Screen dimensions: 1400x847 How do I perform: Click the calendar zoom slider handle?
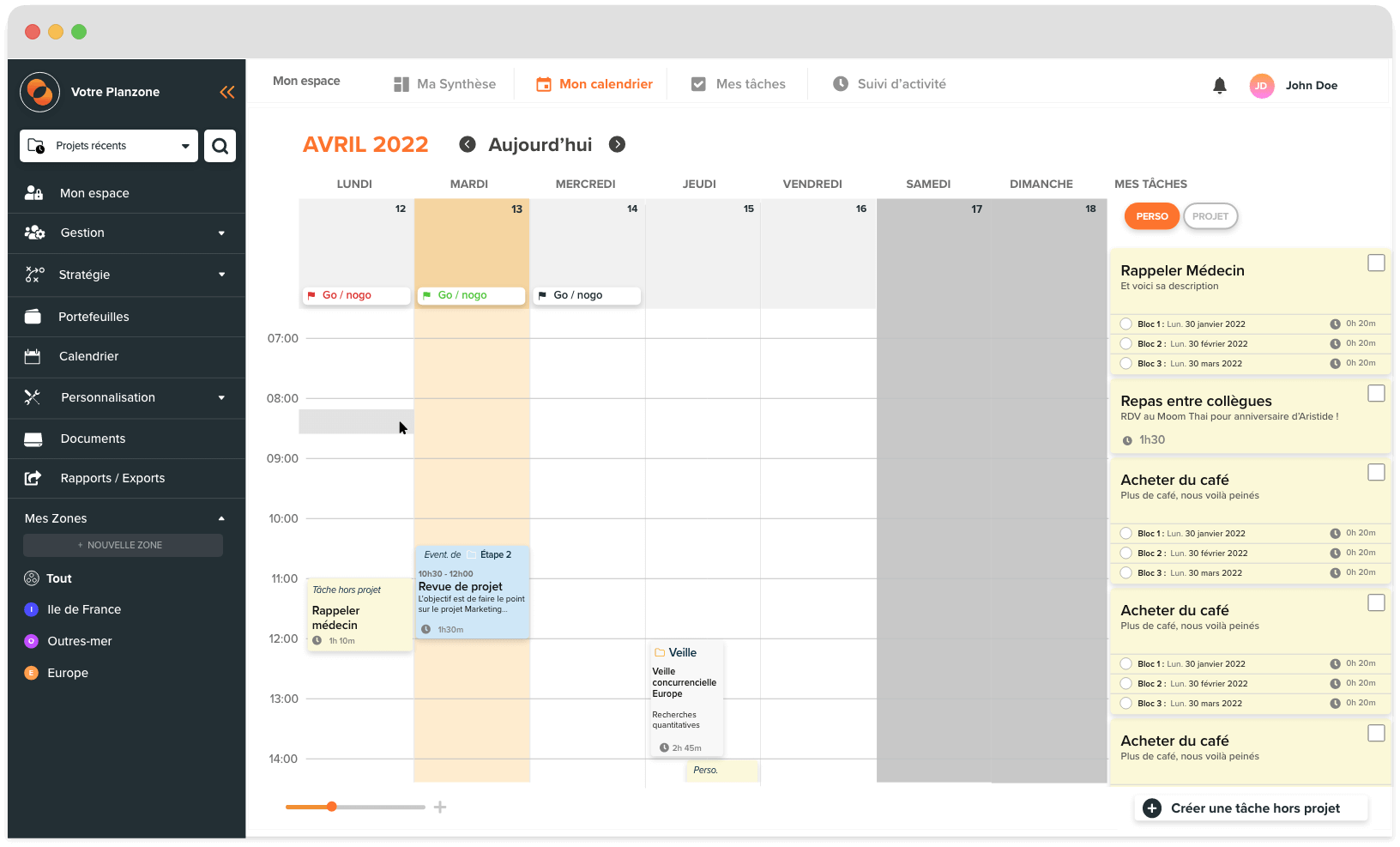(331, 807)
